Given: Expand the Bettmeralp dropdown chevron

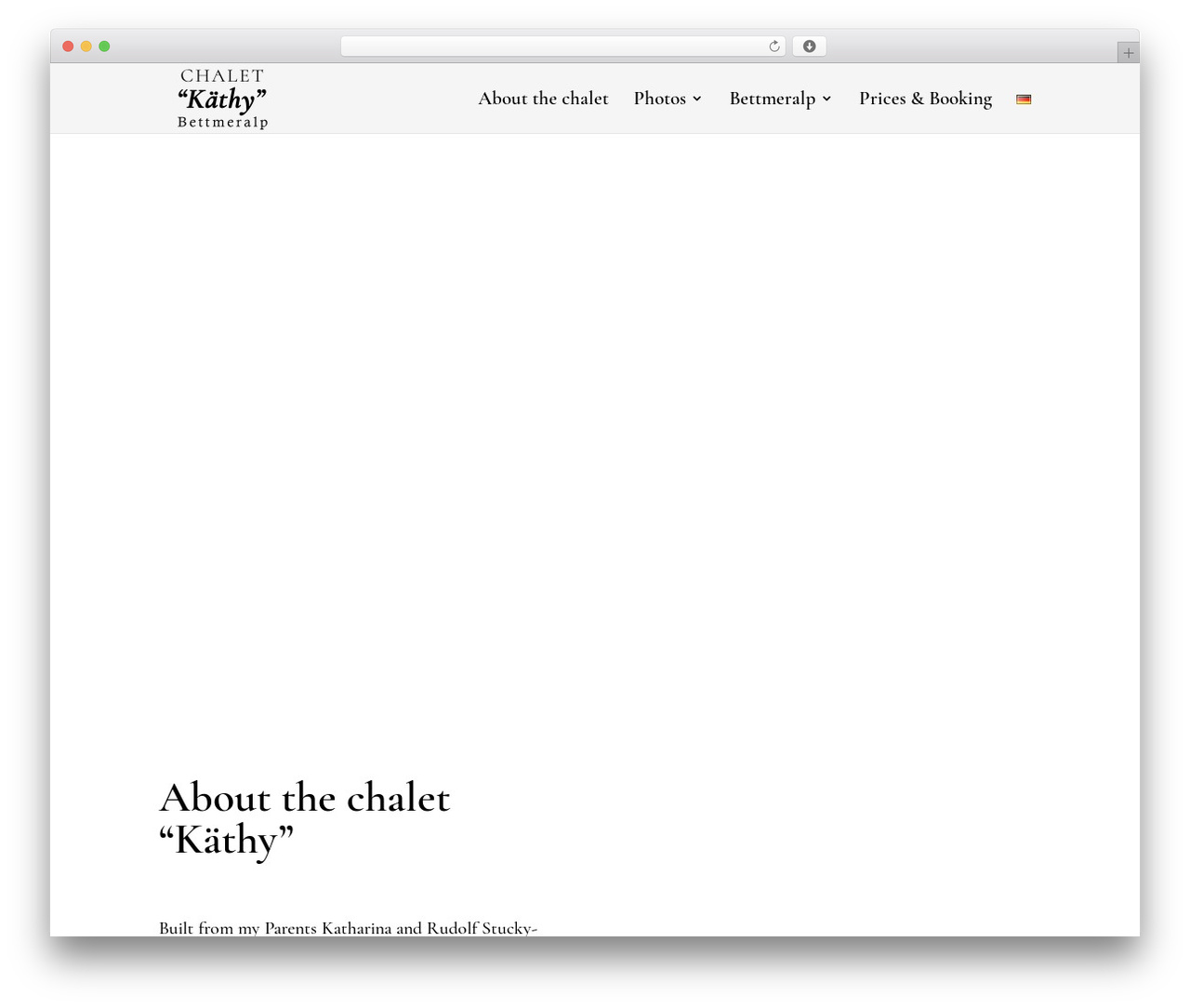Looking at the screenshot, I should tap(826, 99).
